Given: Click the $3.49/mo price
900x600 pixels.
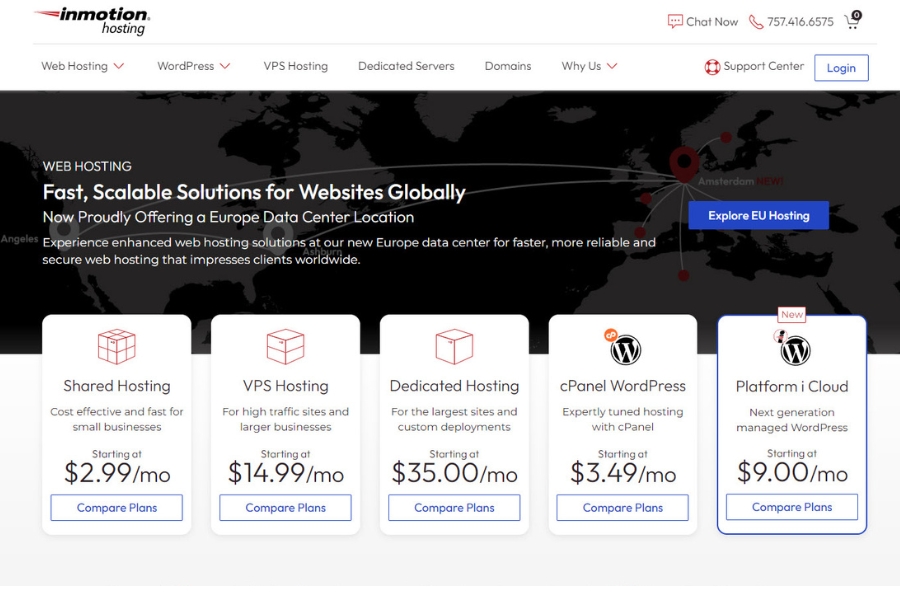Looking at the screenshot, I should pyautogui.click(x=623, y=473).
